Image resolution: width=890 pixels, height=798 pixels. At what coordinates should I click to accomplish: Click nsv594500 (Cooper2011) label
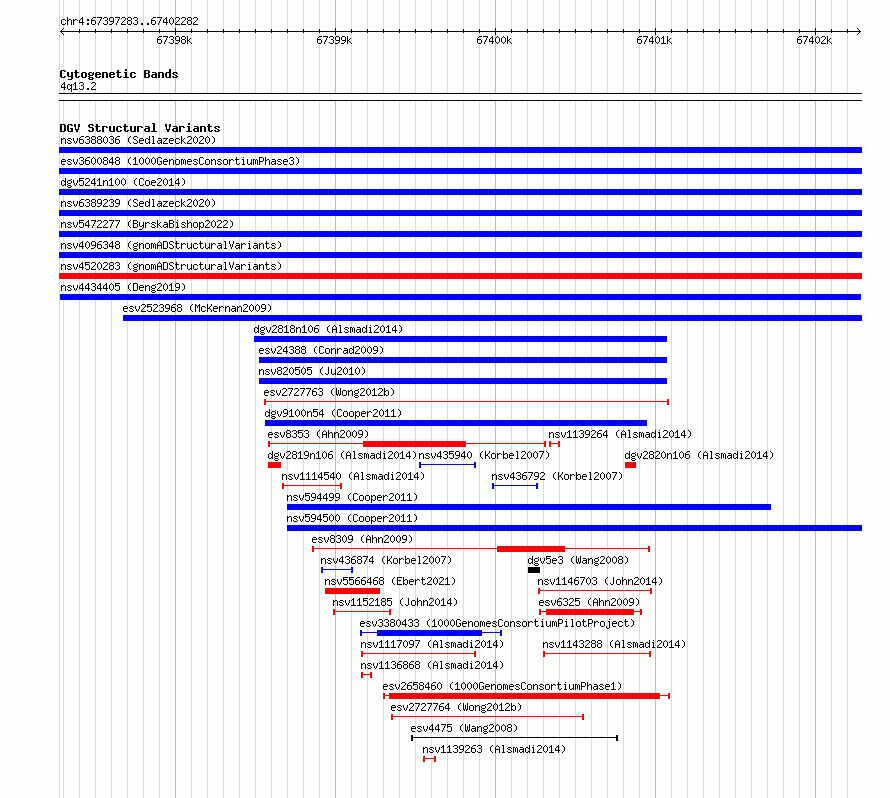(x=352, y=518)
